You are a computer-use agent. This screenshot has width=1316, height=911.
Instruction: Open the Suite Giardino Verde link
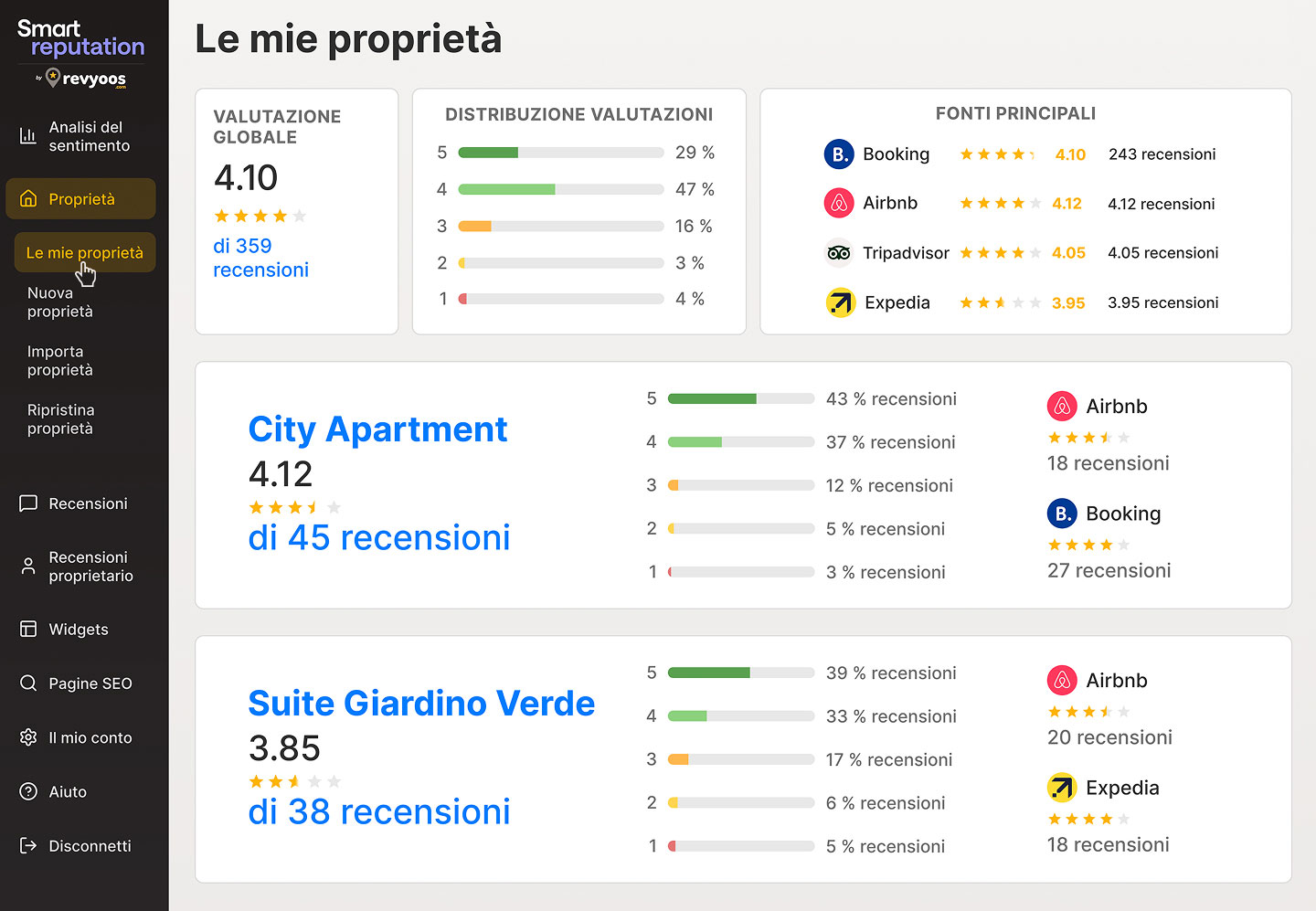click(x=421, y=704)
